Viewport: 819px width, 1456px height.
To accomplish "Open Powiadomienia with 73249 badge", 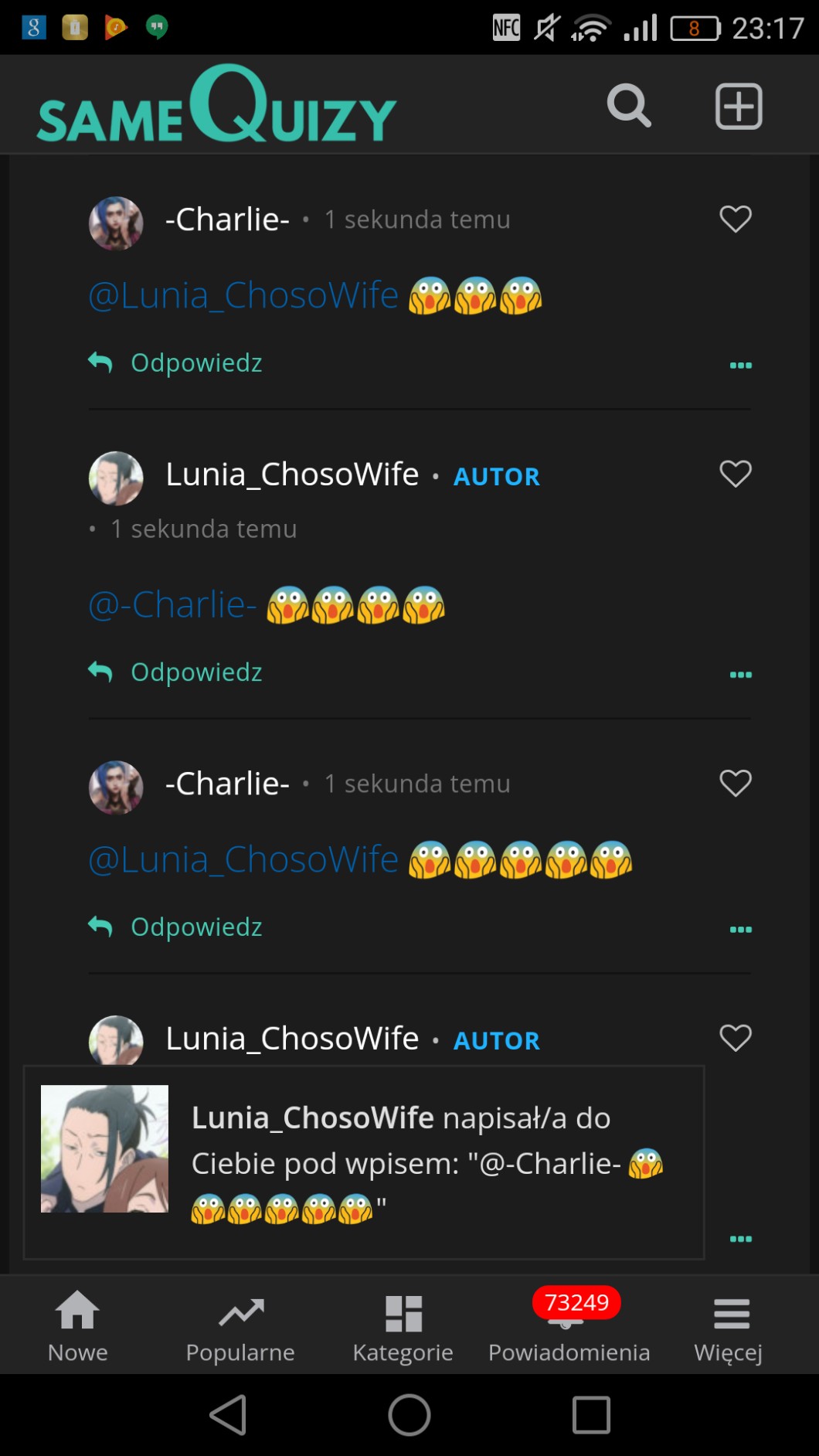I will point(569,1326).
